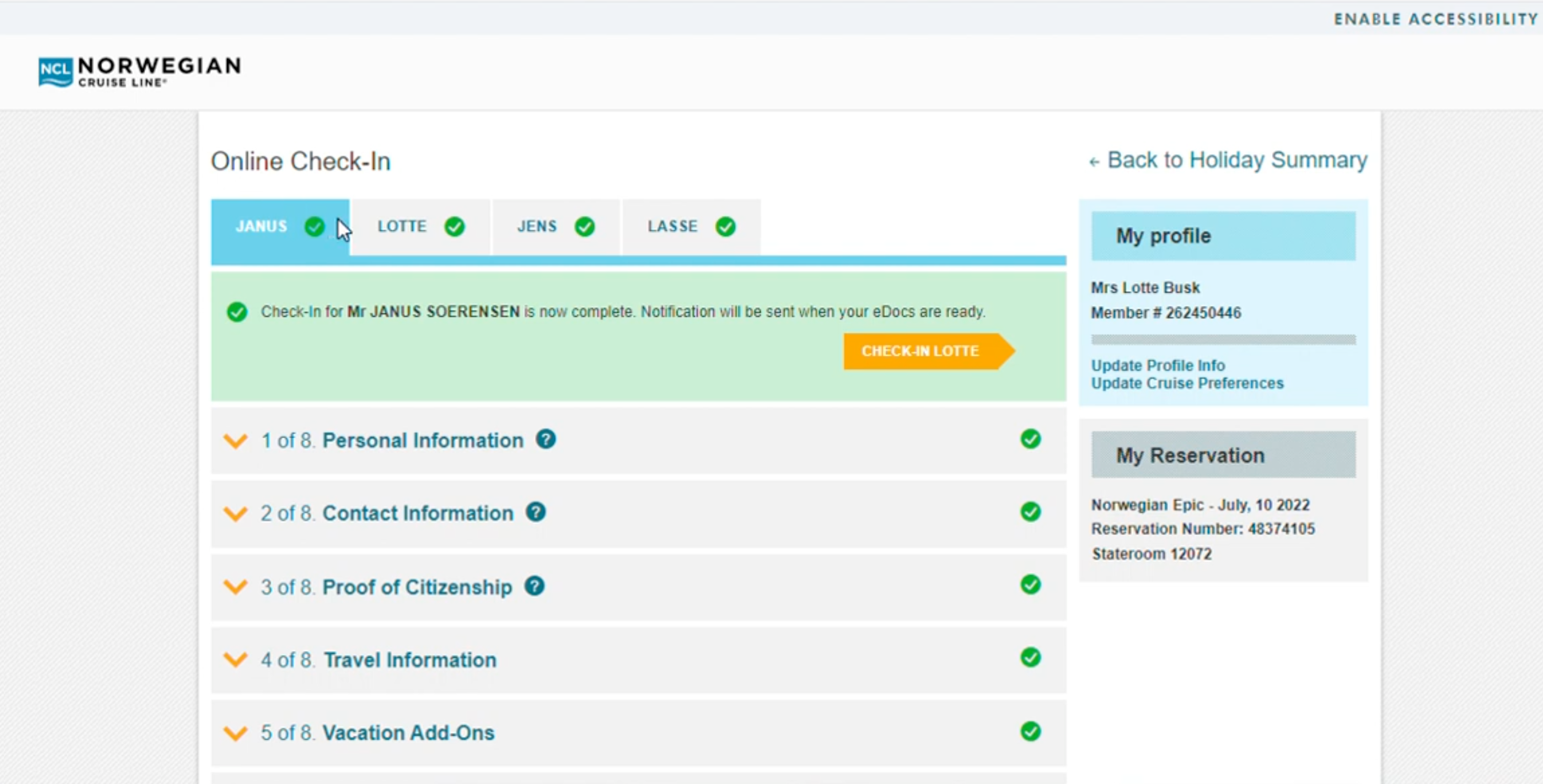This screenshot has width=1543, height=784.
Task: Open 5 of 8 Vacation Add-Ons heading
Action: pos(378,733)
